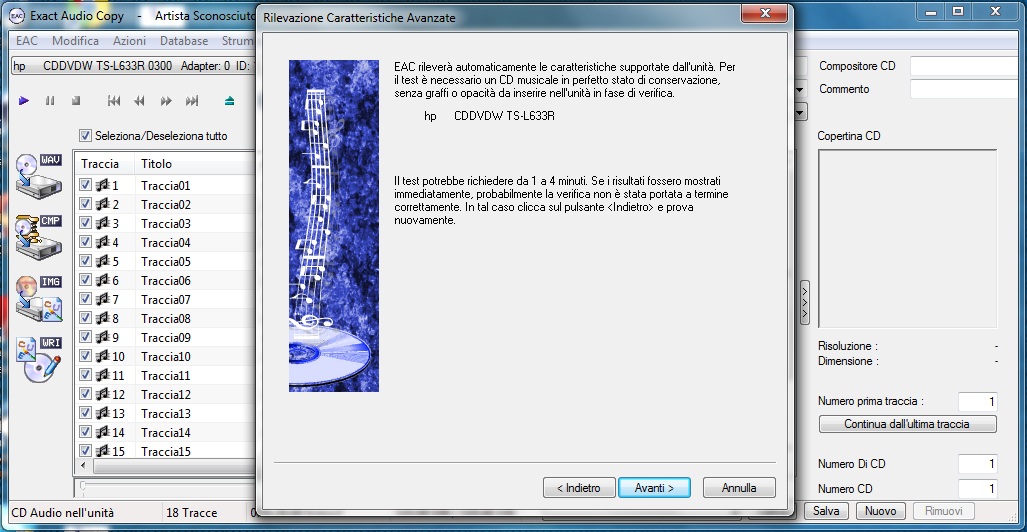The width and height of the screenshot is (1027, 532).
Task: Toggle Seleziona/Deseleziona tutto checkbox
Action: pyautogui.click(x=85, y=136)
